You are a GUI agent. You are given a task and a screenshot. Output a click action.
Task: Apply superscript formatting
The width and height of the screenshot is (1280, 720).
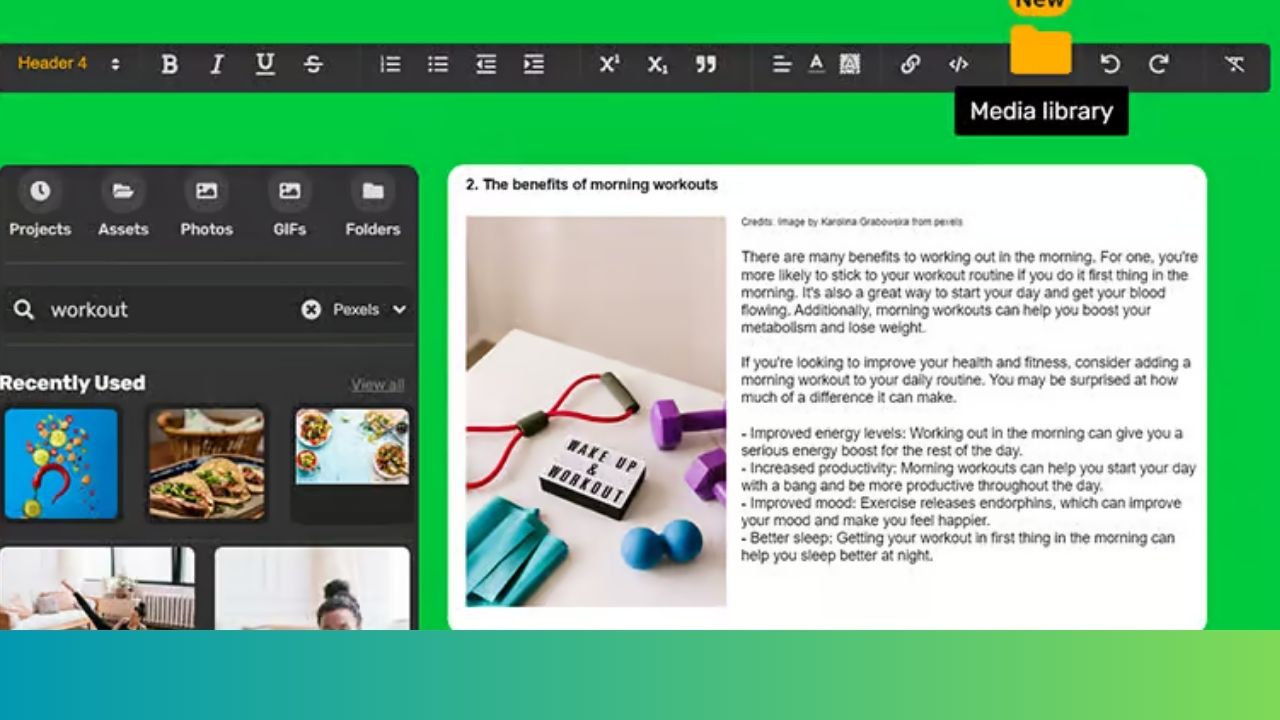[x=610, y=65]
